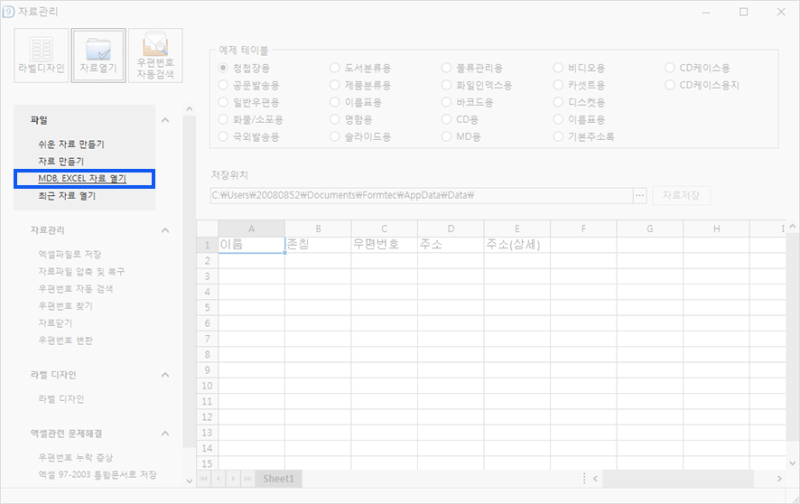Click 자료닫기 in sidebar
800x504 pixels.
[55, 323]
